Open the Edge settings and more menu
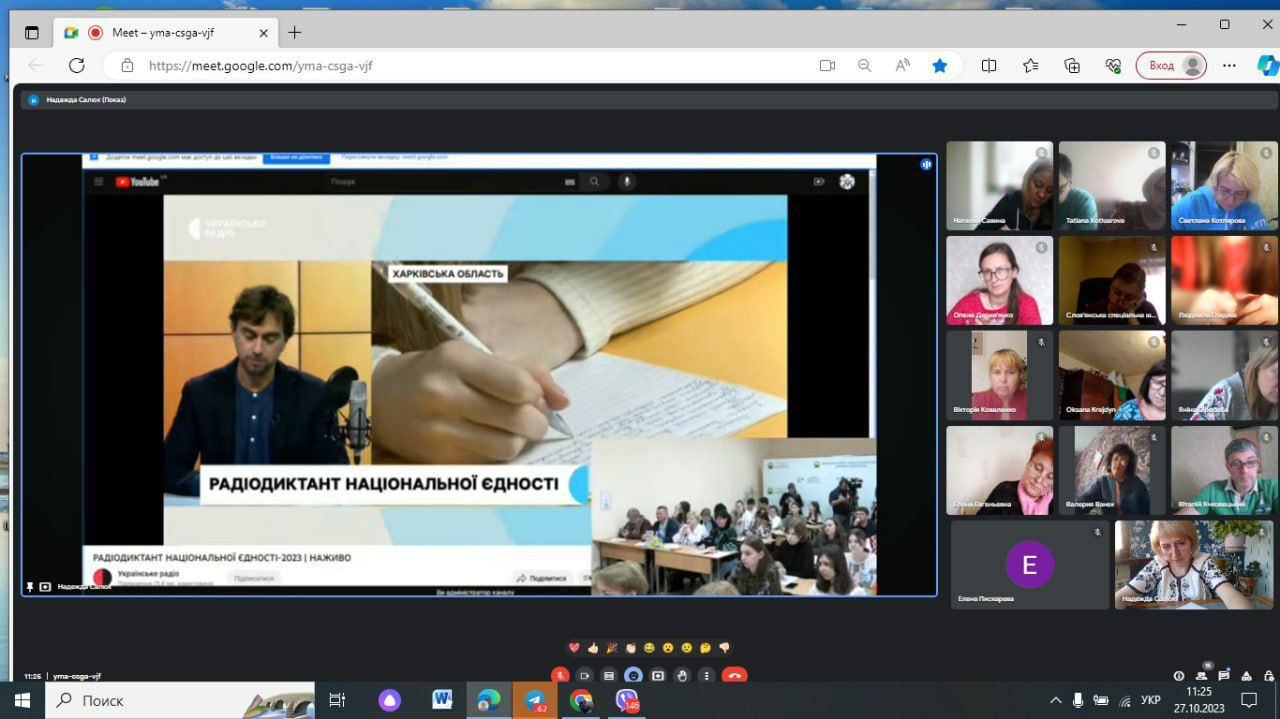 pyautogui.click(x=1229, y=65)
